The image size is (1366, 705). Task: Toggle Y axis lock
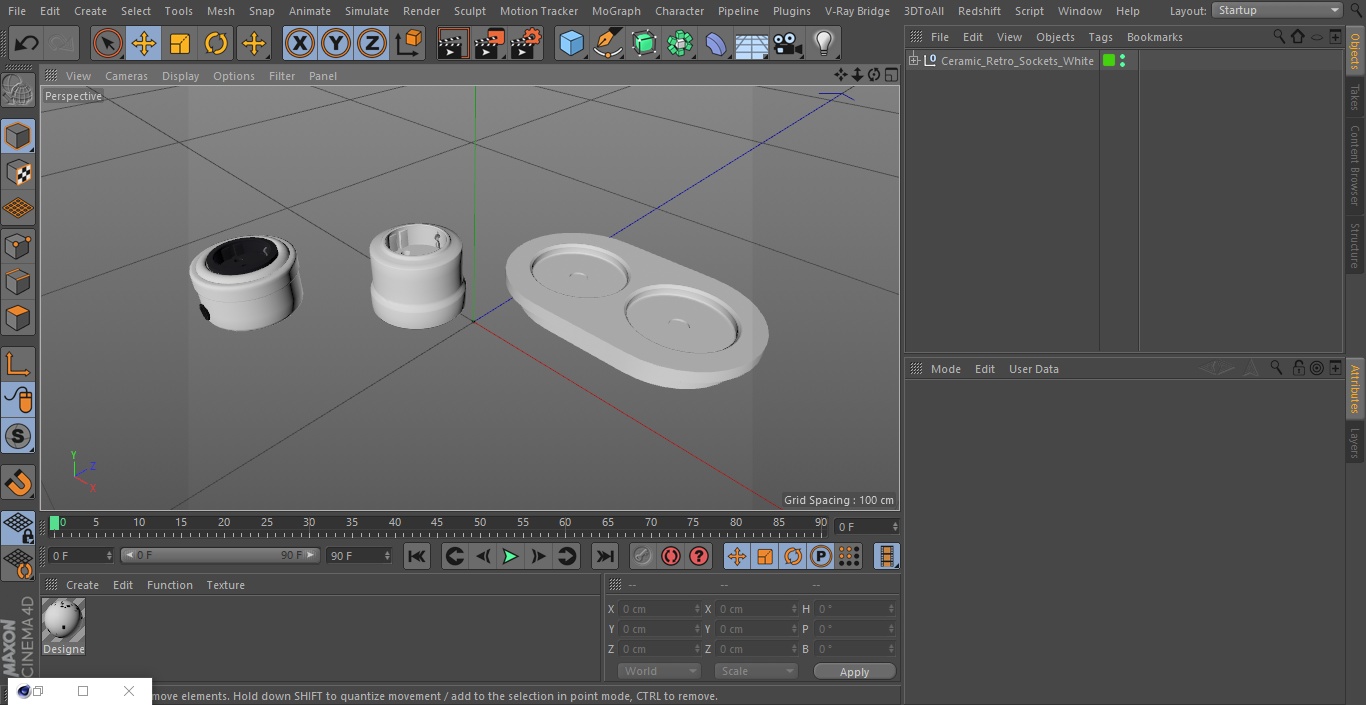click(x=336, y=44)
